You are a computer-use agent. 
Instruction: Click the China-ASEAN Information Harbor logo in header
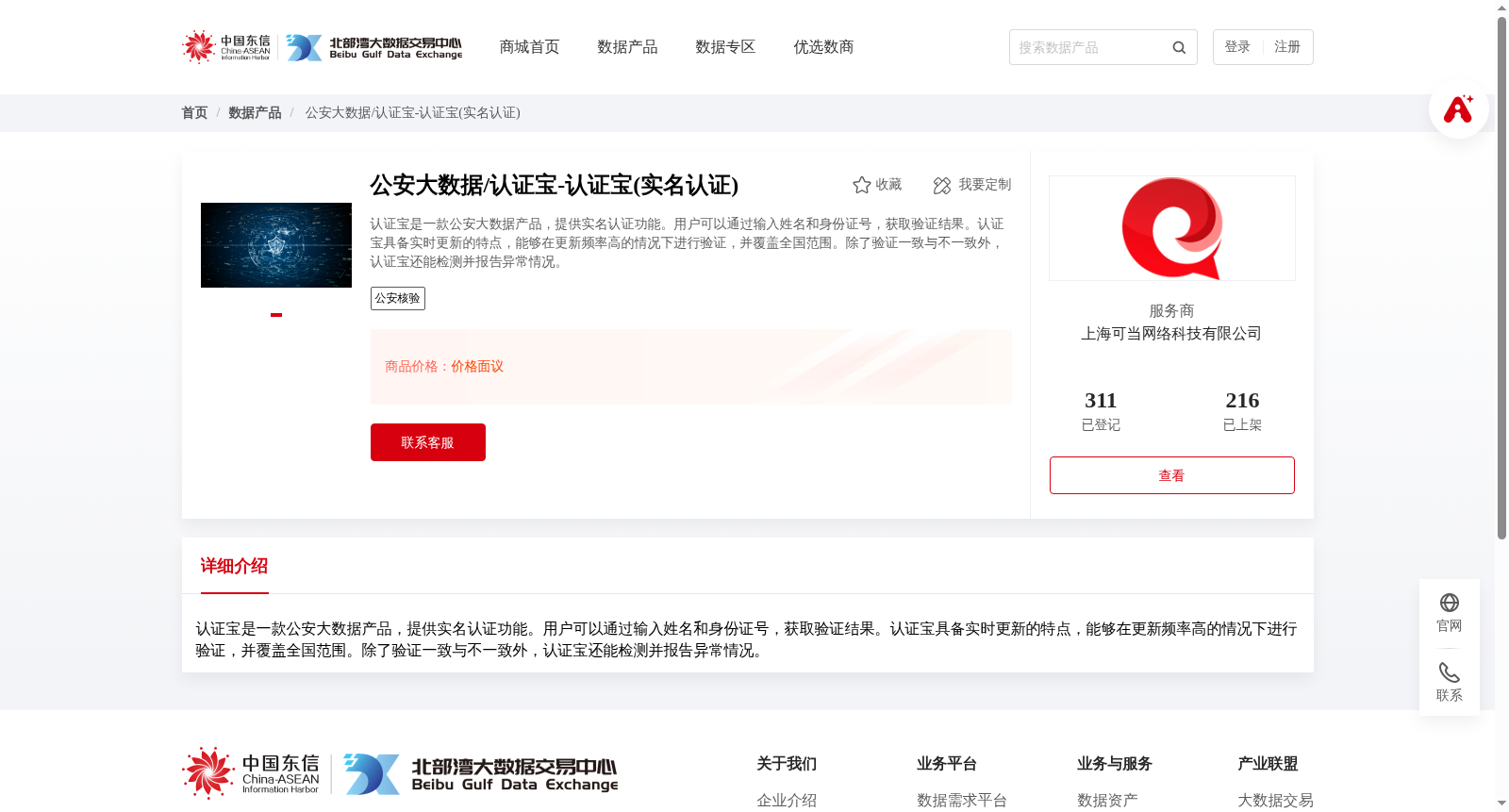[226, 47]
